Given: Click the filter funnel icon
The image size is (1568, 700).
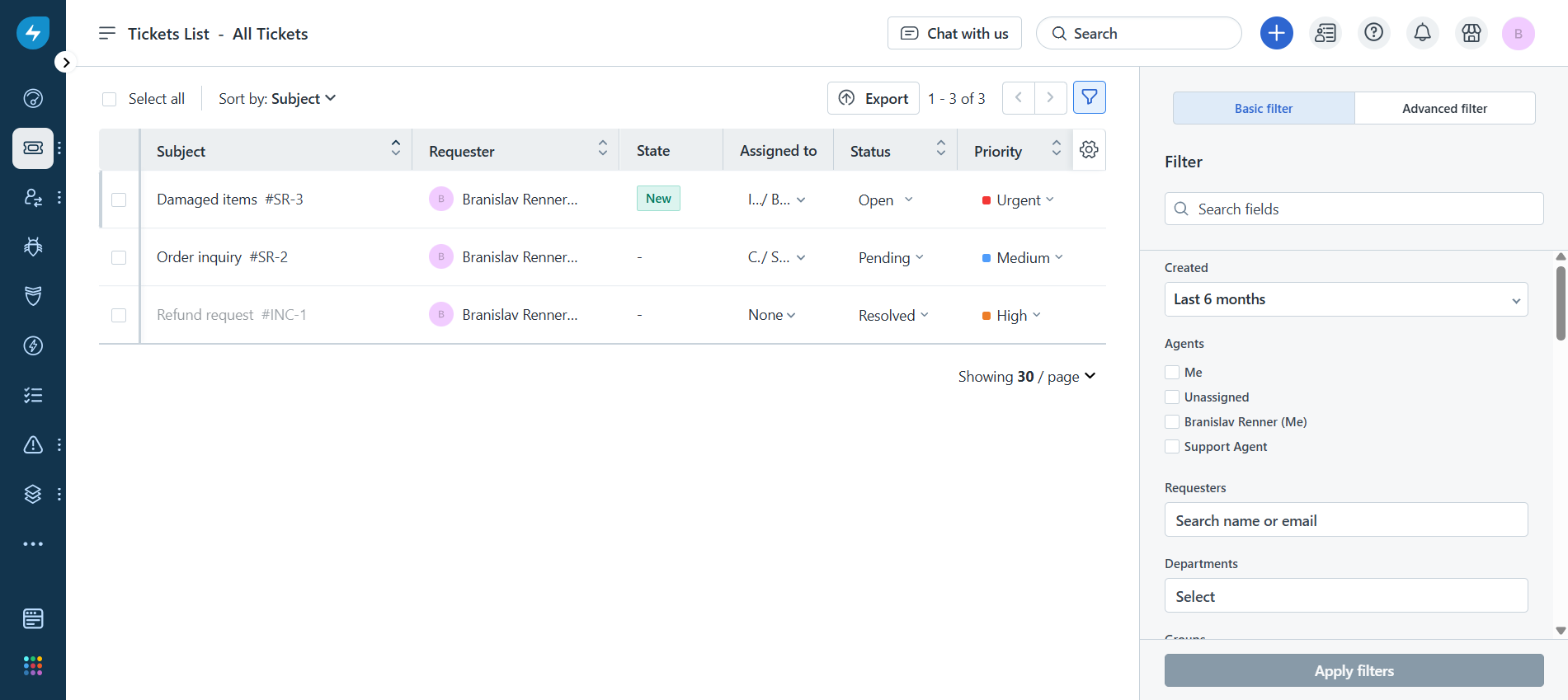Looking at the screenshot, I should [1089, 98].
